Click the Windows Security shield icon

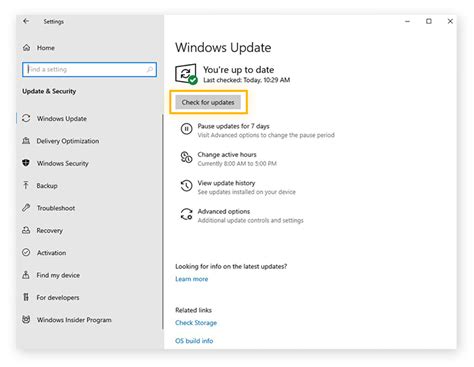tap(26, 163)
